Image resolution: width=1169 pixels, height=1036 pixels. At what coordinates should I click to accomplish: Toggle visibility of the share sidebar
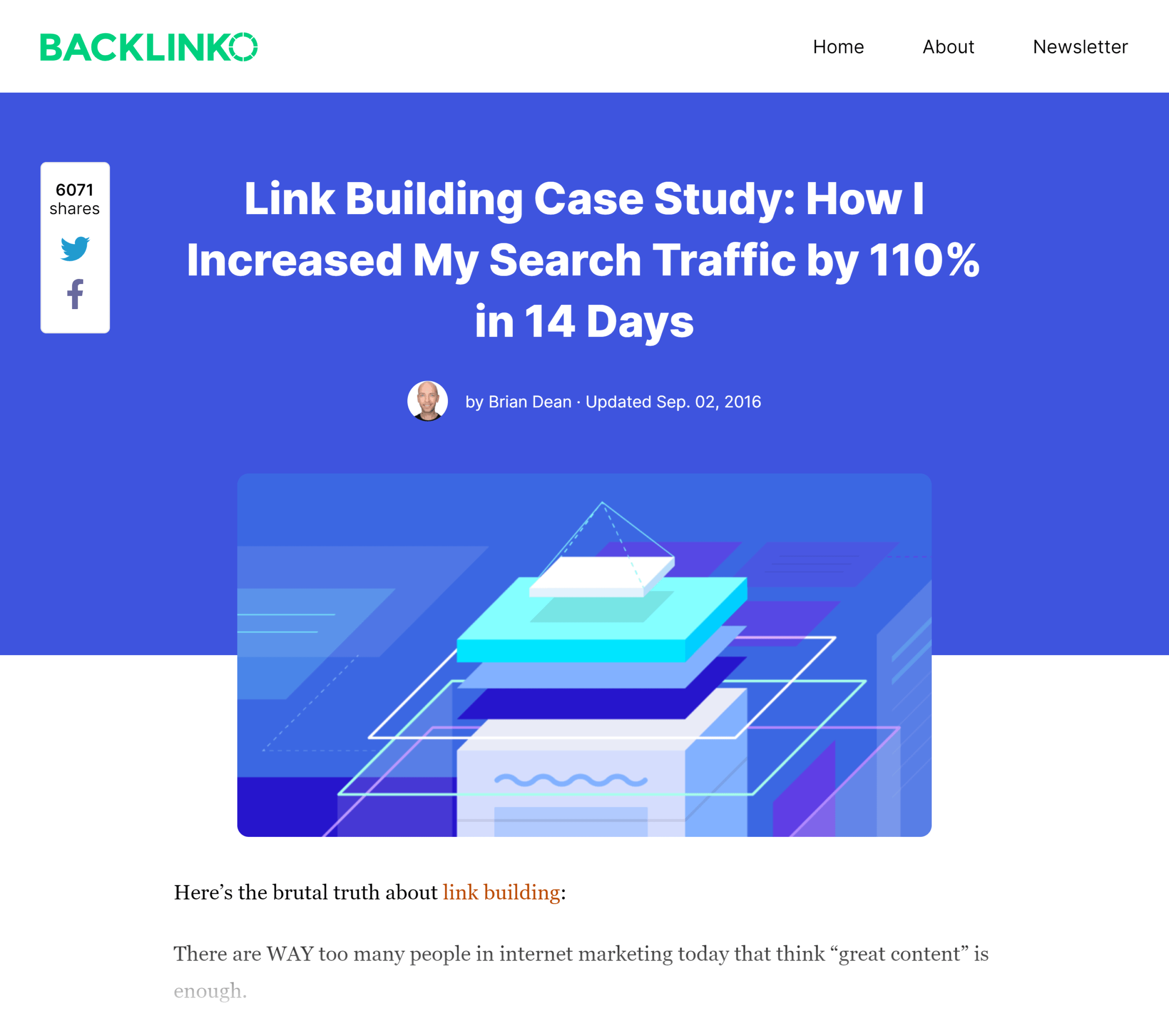pos(75,195)
